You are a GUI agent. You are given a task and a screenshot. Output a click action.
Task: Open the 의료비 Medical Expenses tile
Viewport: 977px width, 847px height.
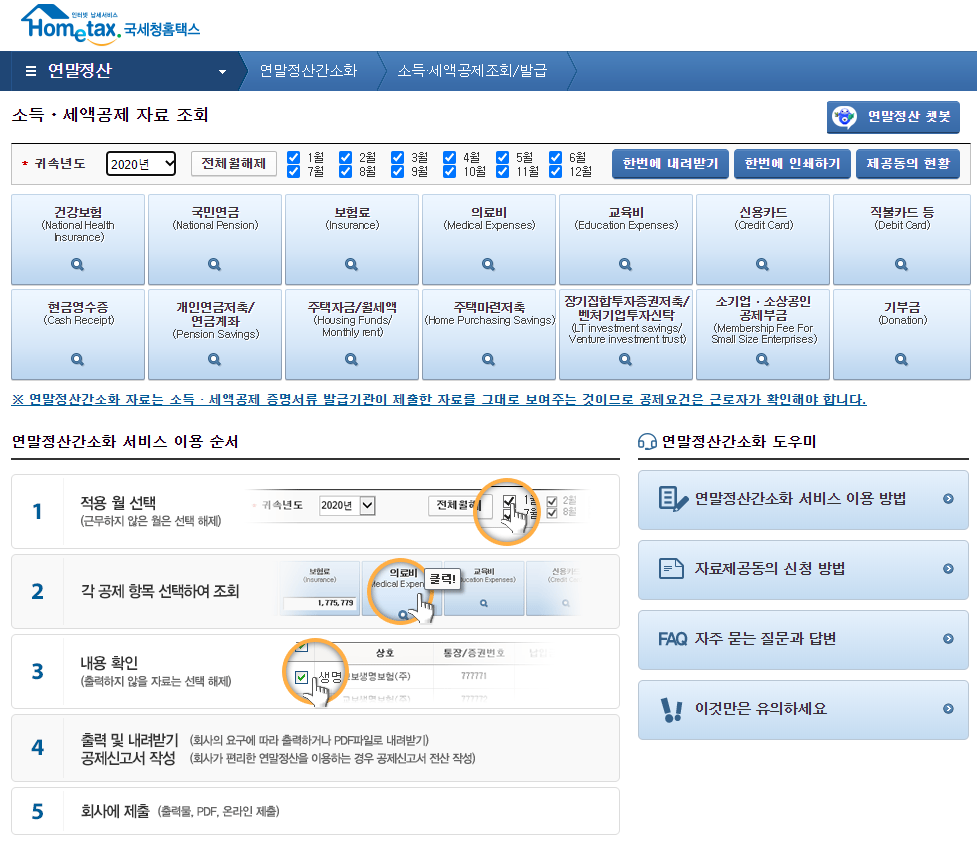pyautogui.click(x=489, y=239)
